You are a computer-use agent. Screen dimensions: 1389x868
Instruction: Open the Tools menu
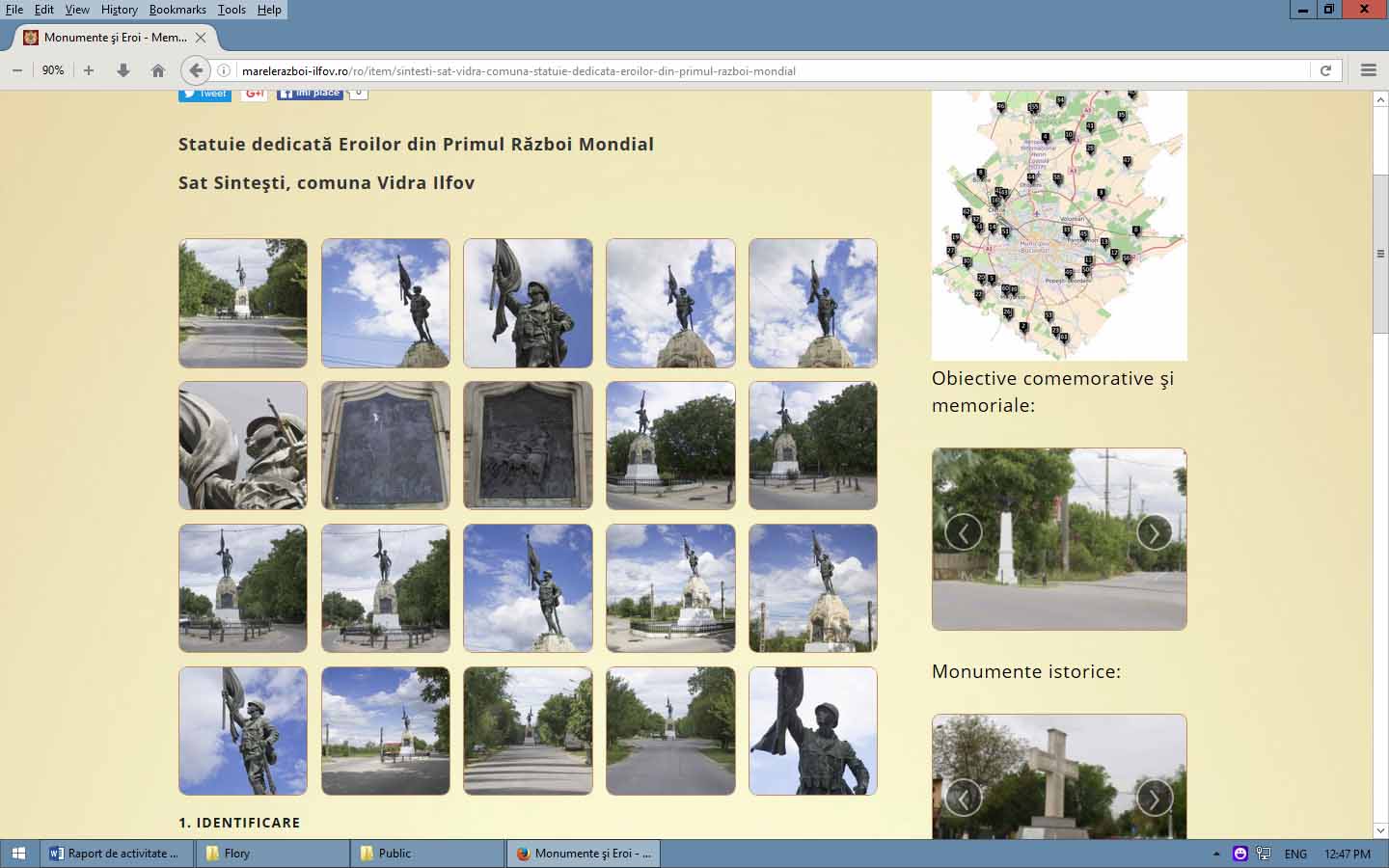pos(231,10)
